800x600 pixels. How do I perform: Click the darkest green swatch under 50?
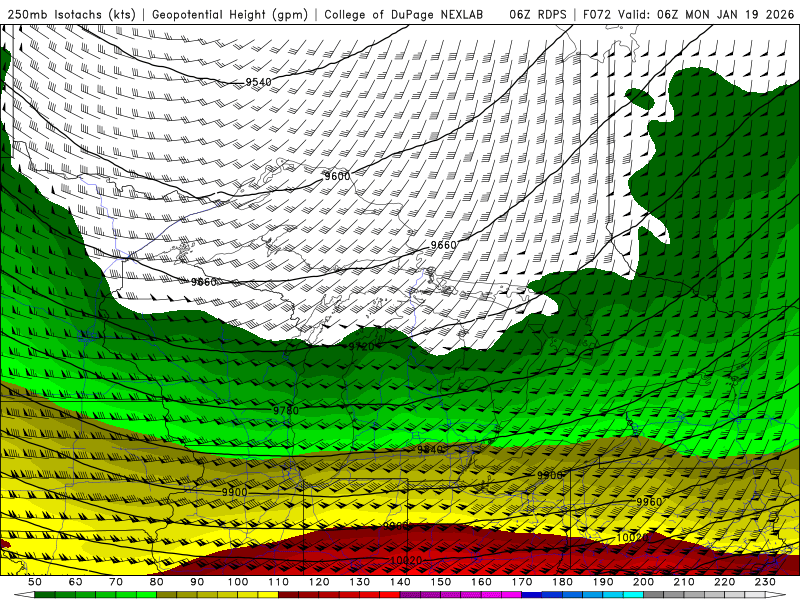pyautogui.click(x=45, y=595)
